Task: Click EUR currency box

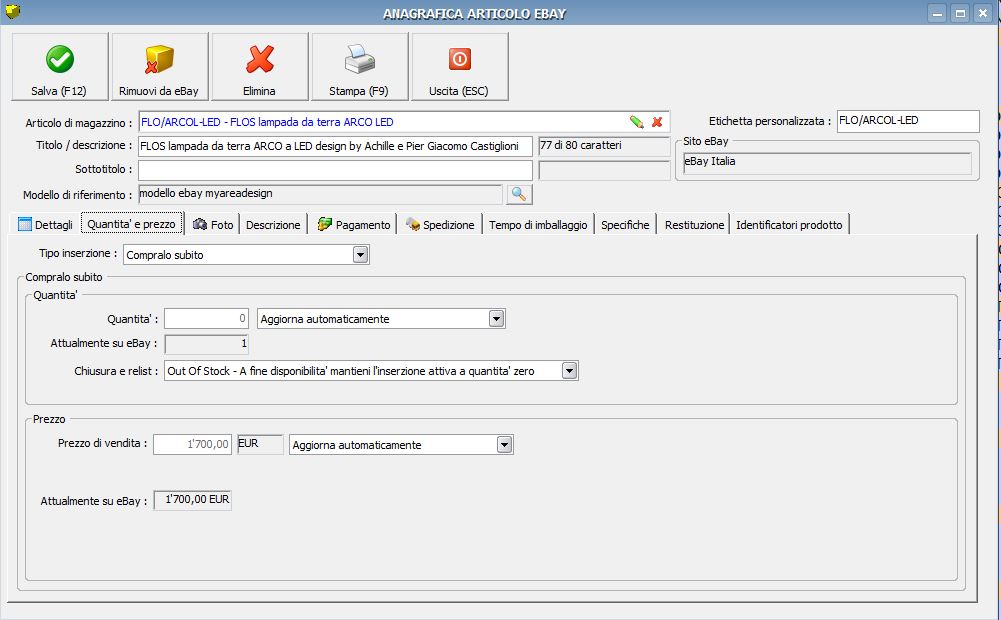Action: pos(260,444)
